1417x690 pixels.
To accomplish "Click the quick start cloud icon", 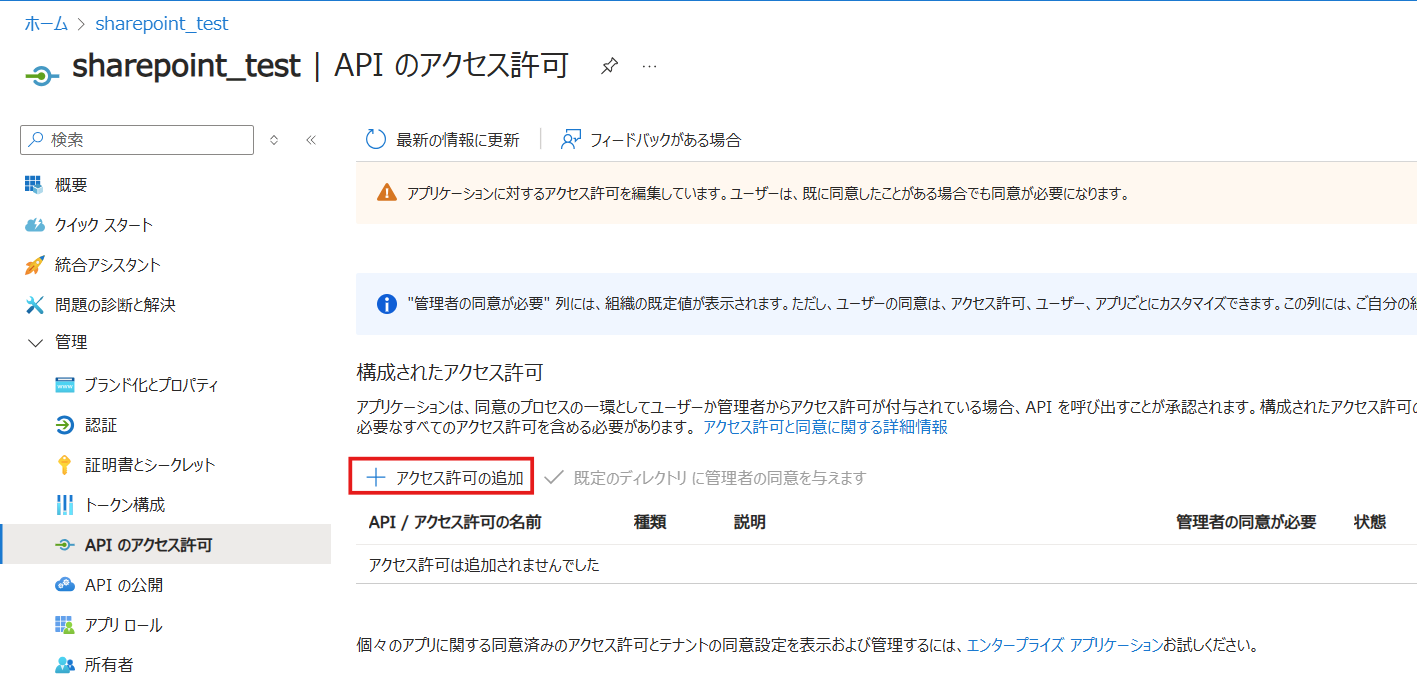I will tap(35, 225).
